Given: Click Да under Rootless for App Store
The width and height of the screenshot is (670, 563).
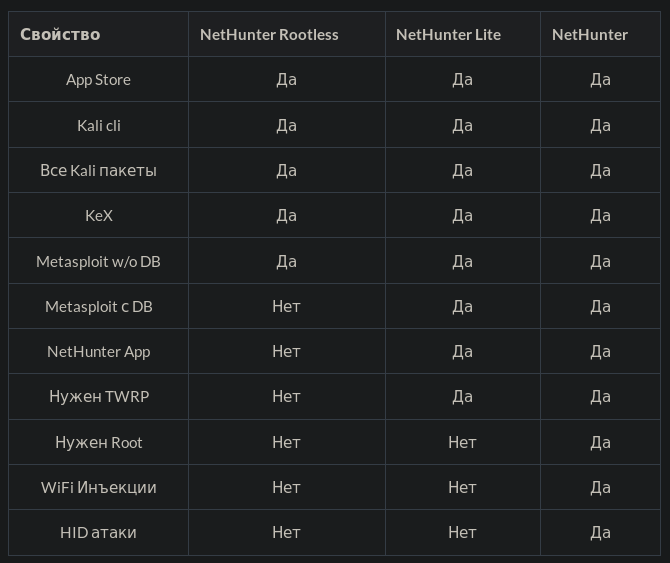Looking at the screenshot, I should coord(286,80).
